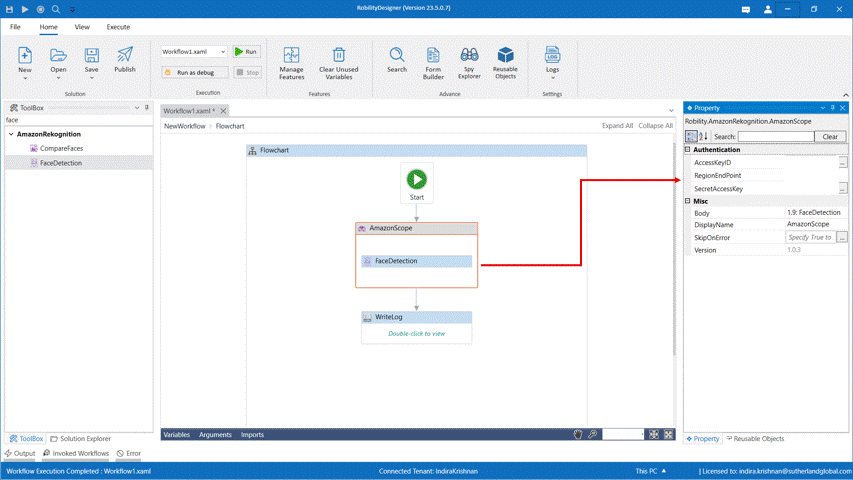Image resolution: width=853 pixels, height=480 pixels.
Task: Collapse the Authentication property section
Action: tap(688, 150)
